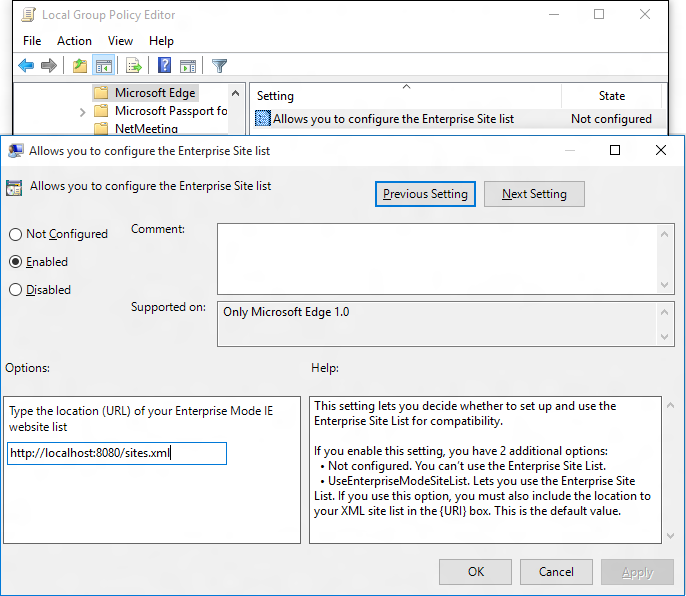Click the Forward arrow toolbar icon
The height and width of the screenshot is (596, 686).
click(x=49, y=66)
